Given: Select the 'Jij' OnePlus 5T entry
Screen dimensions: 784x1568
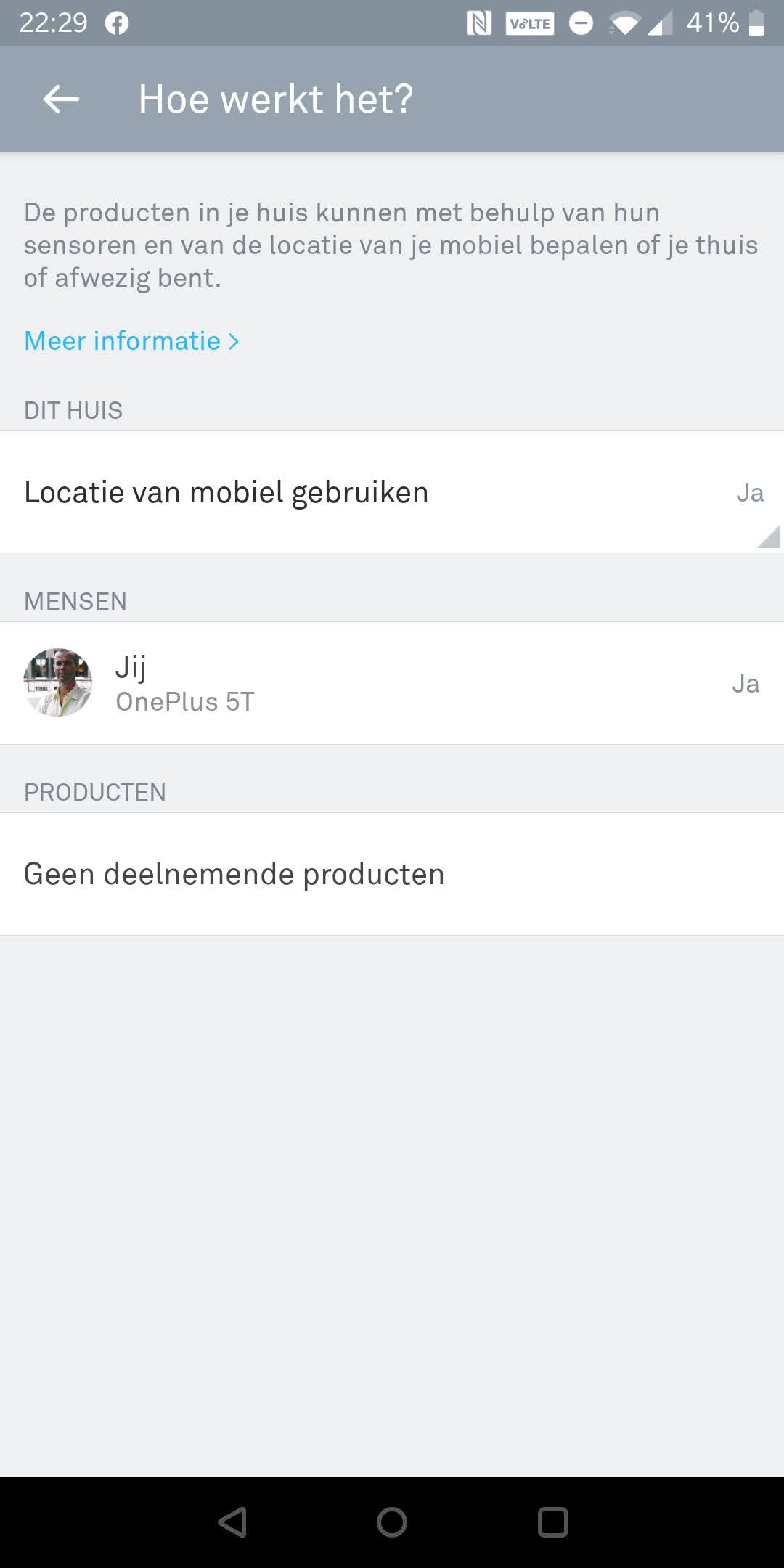Looking at the screenshot, I should (185, 683).
